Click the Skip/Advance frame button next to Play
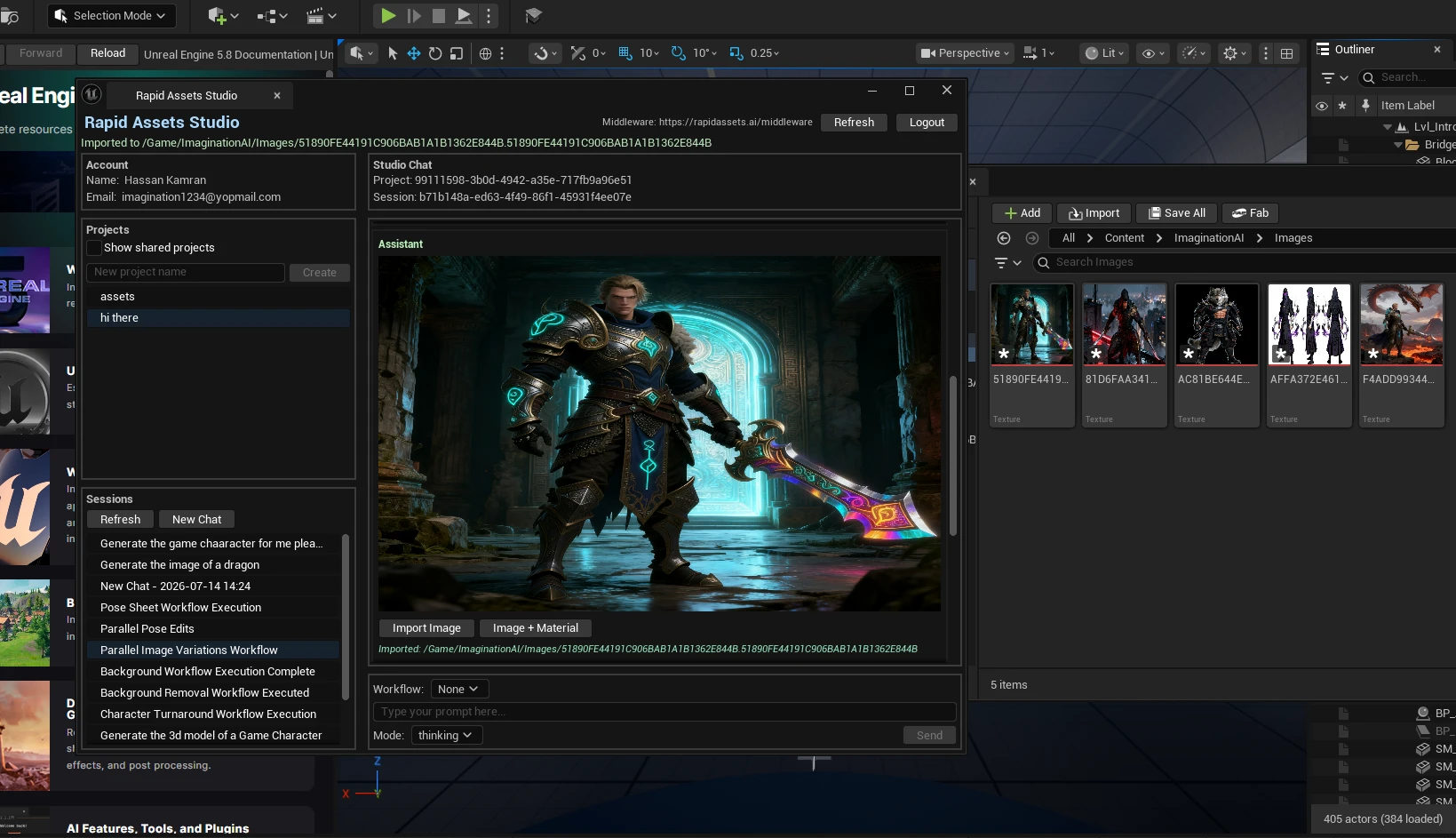Screen dimensions: 1456x838 (x=414, y=15)
